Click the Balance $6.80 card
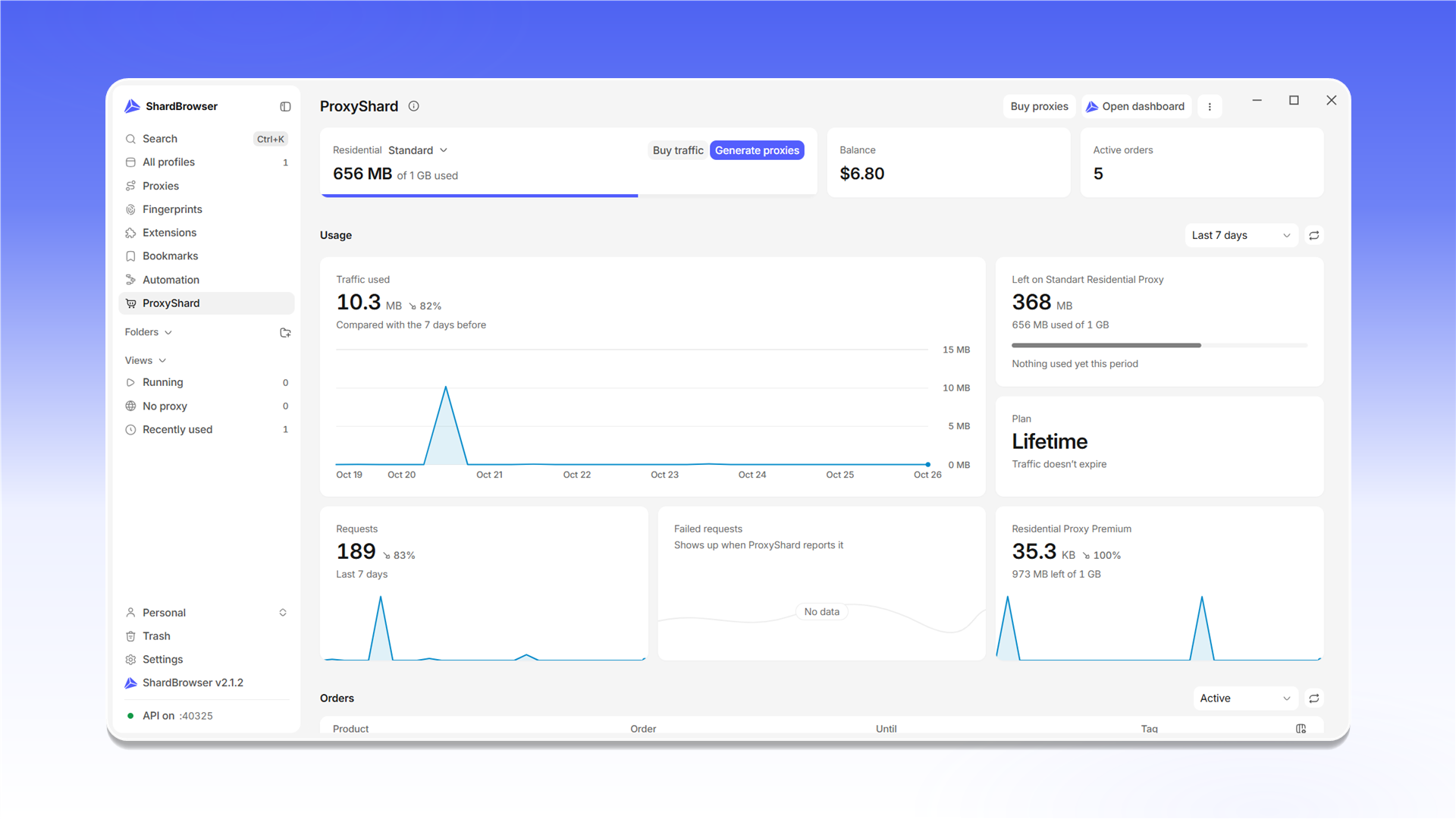The height and width of the screenshot is (819, 1456). point(948,162)
